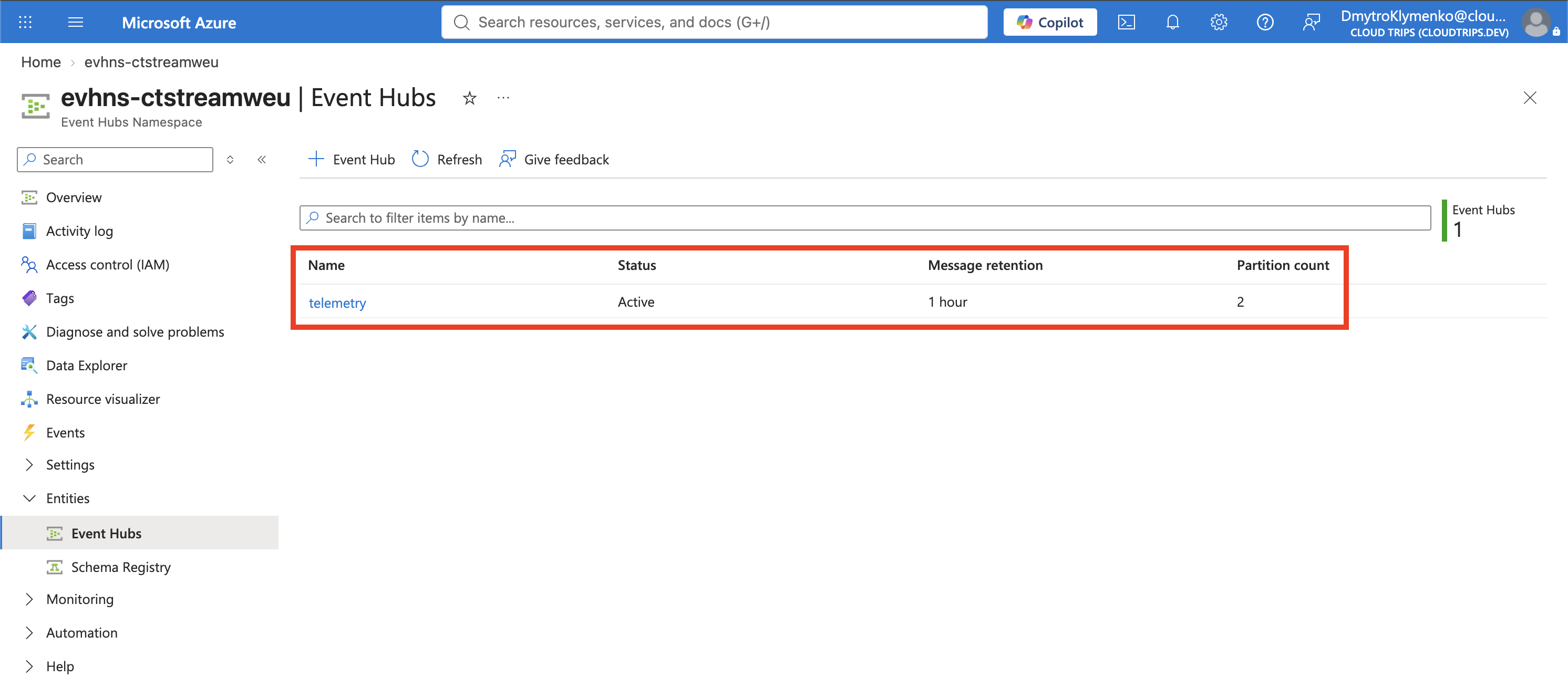Focus the global search resources box

pos(714,23)
